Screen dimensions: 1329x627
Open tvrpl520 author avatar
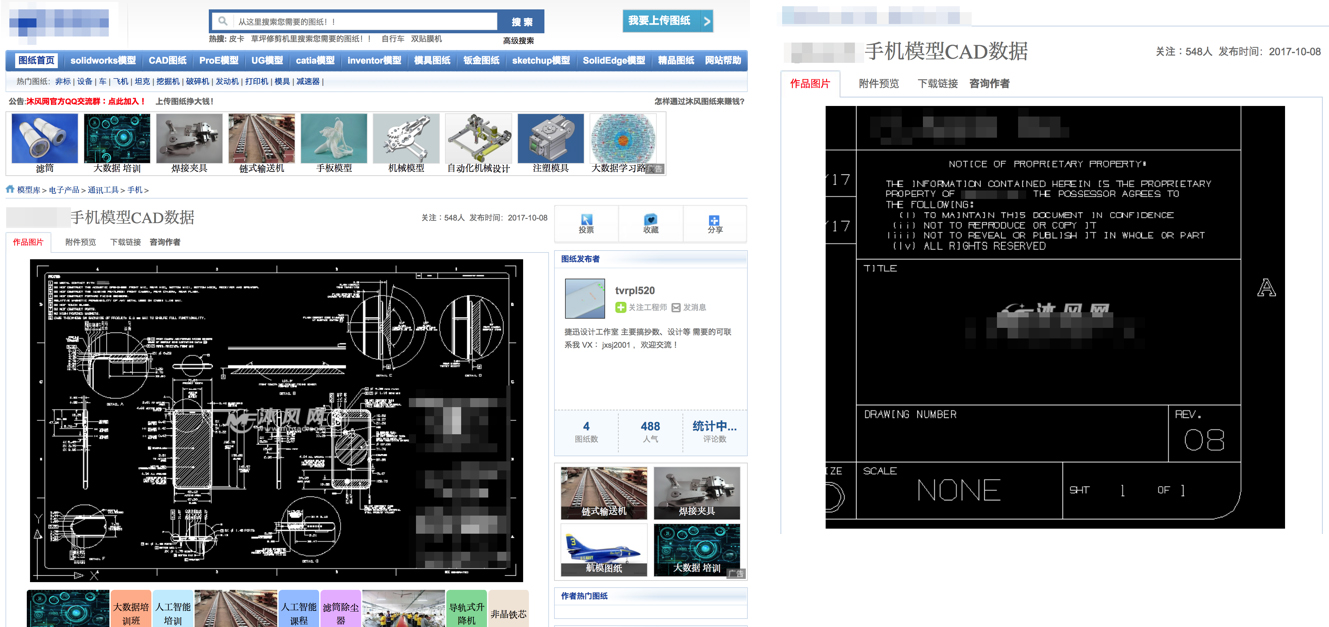click(x=585, y=299)
